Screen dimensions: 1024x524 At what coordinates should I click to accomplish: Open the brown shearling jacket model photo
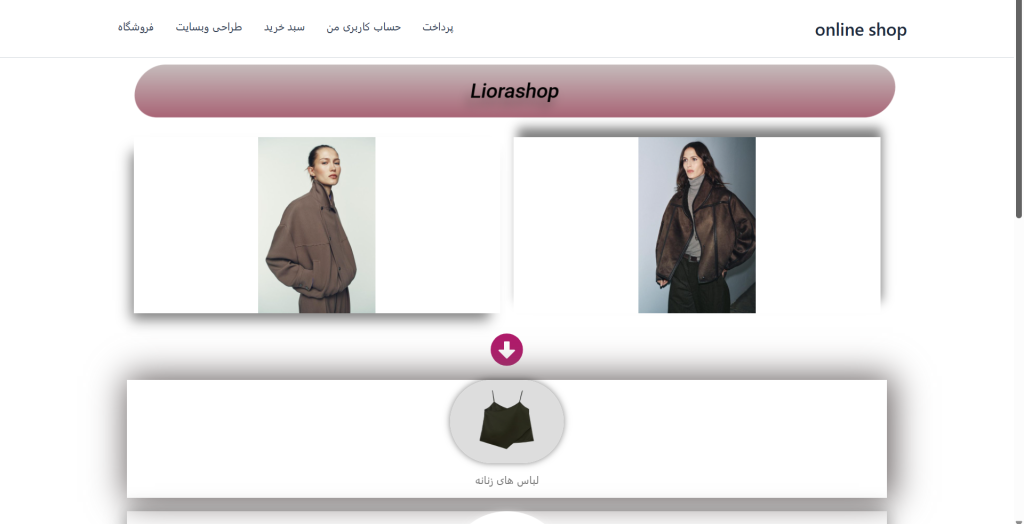(697, 225)
